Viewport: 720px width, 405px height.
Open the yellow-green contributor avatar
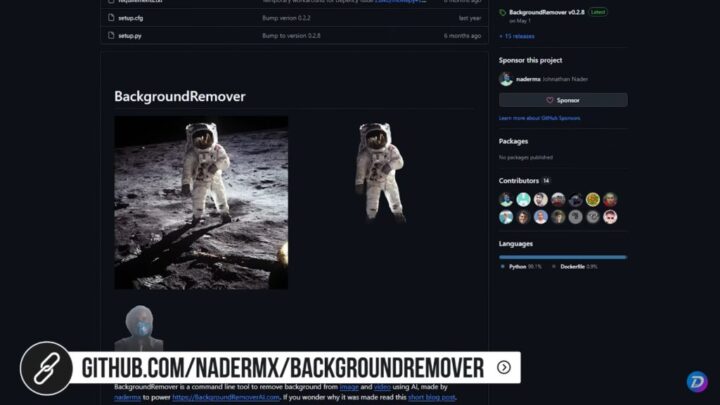[x=593, y=199]
